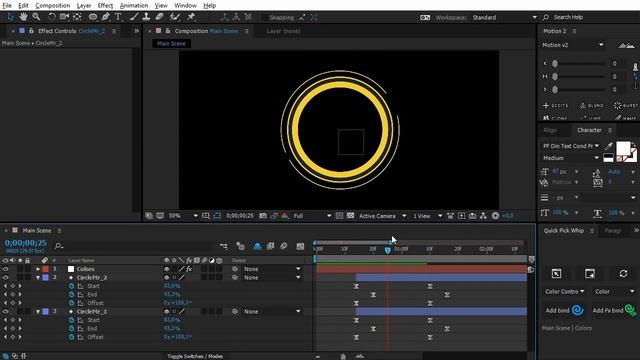640x360 pixels.
Task: Select the Unified Camera tool
Action: tap(64, 17)
